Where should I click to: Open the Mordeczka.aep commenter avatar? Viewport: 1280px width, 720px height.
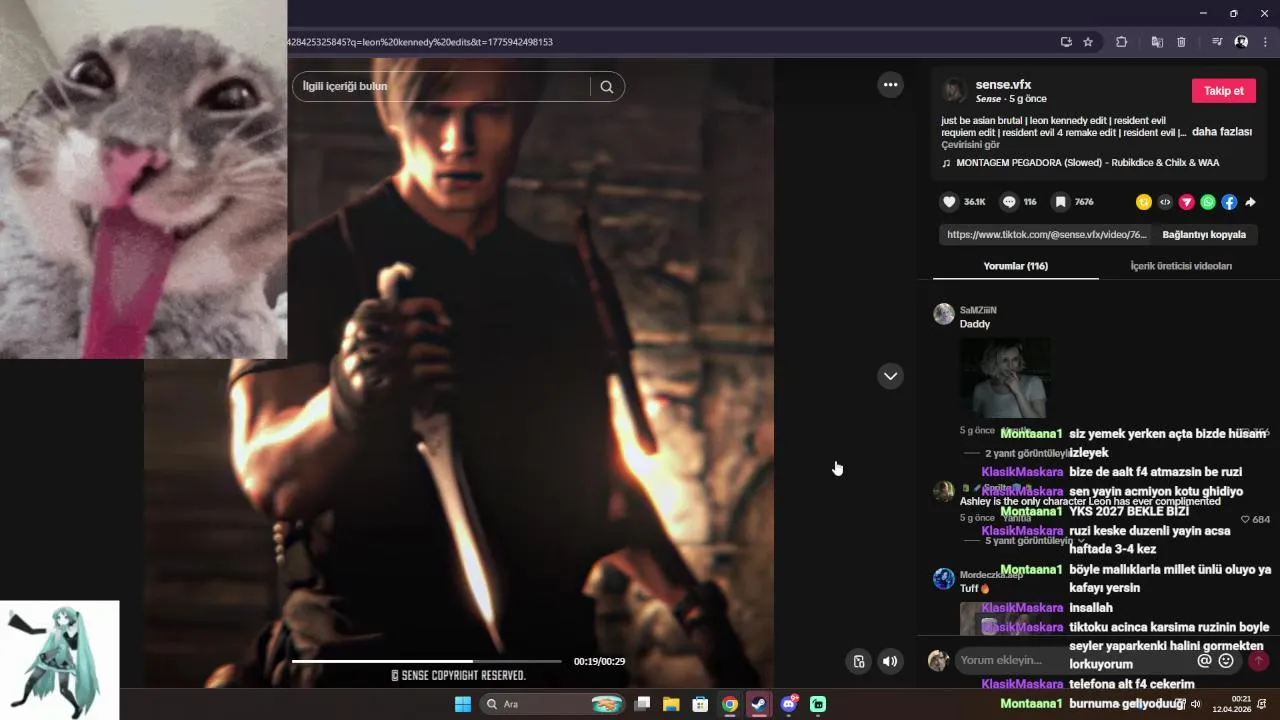pyautogui.click(x=944, y=579)
